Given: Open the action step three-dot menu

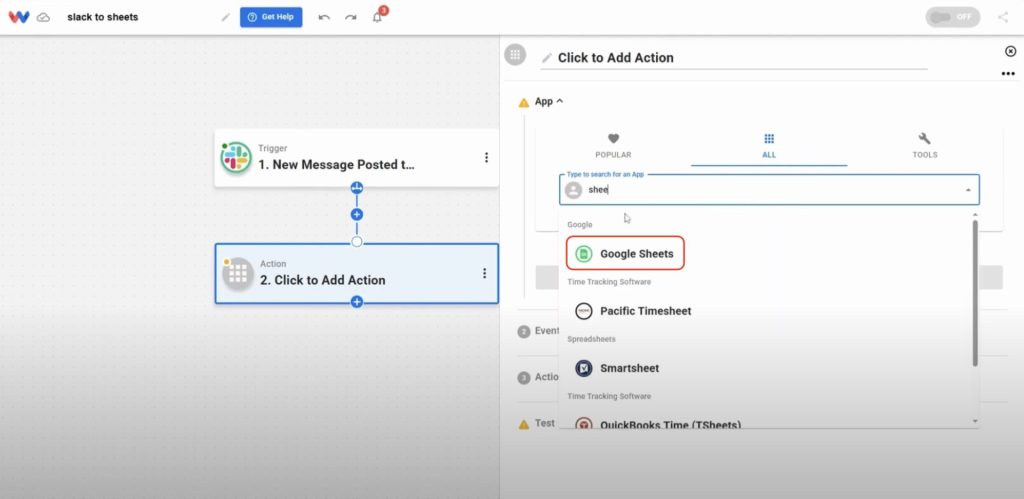Looking at the screenshot, I should point(485,273).
